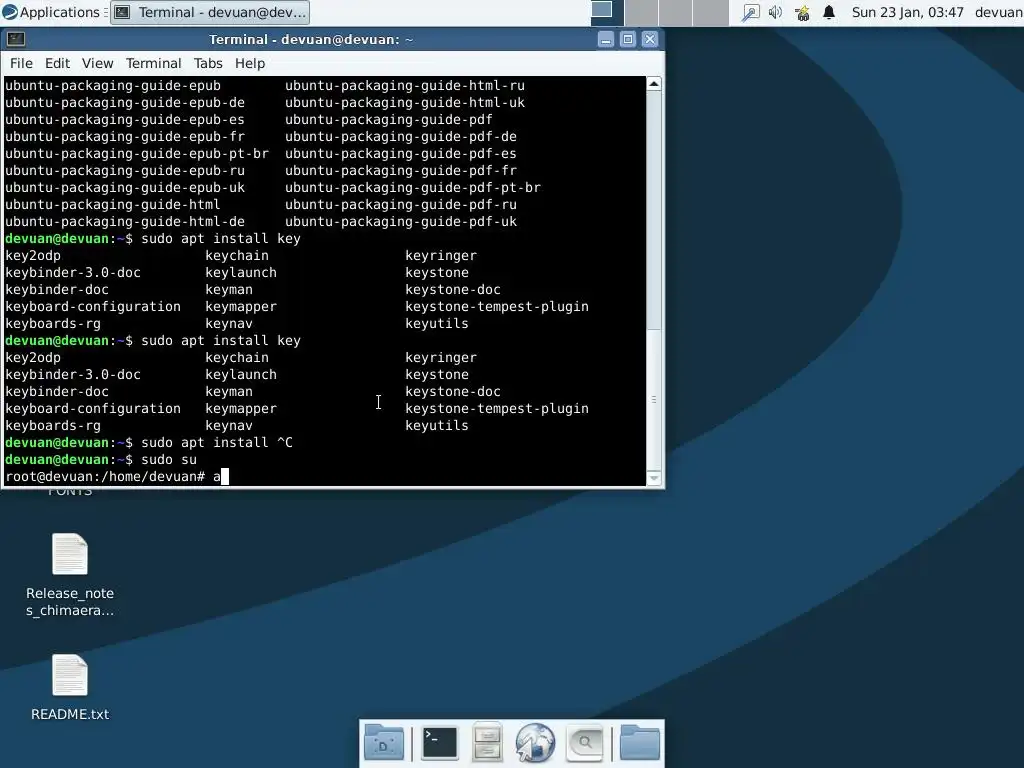1024x768 pixels.
Task: Click 'keyboards-rg' in the last package listing
Action: pyautogui.click(x=53, y=426)
